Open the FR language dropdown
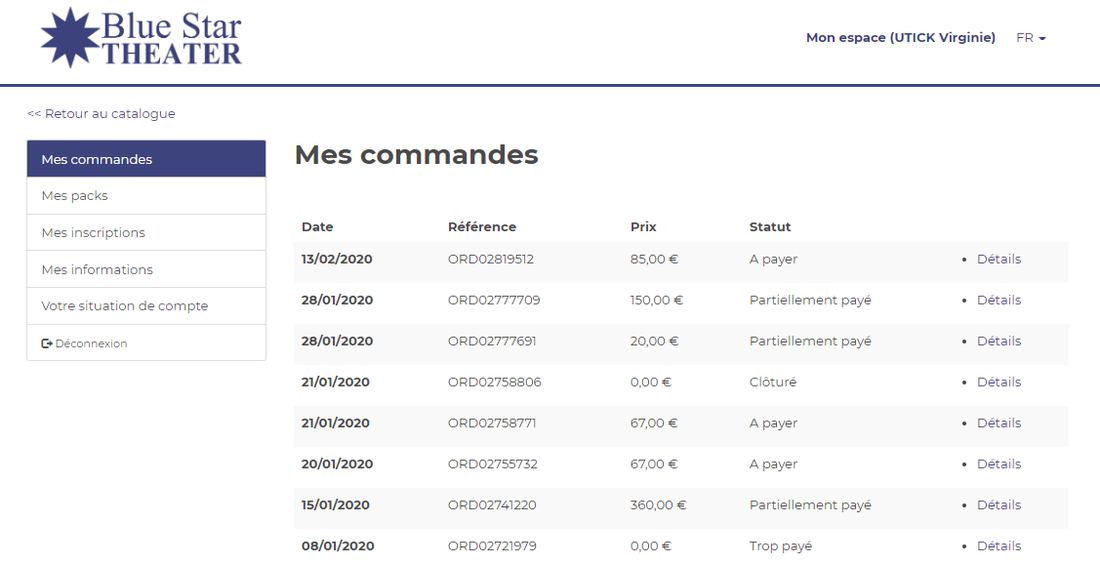Screen dimensions: 1100x564 1030,38
